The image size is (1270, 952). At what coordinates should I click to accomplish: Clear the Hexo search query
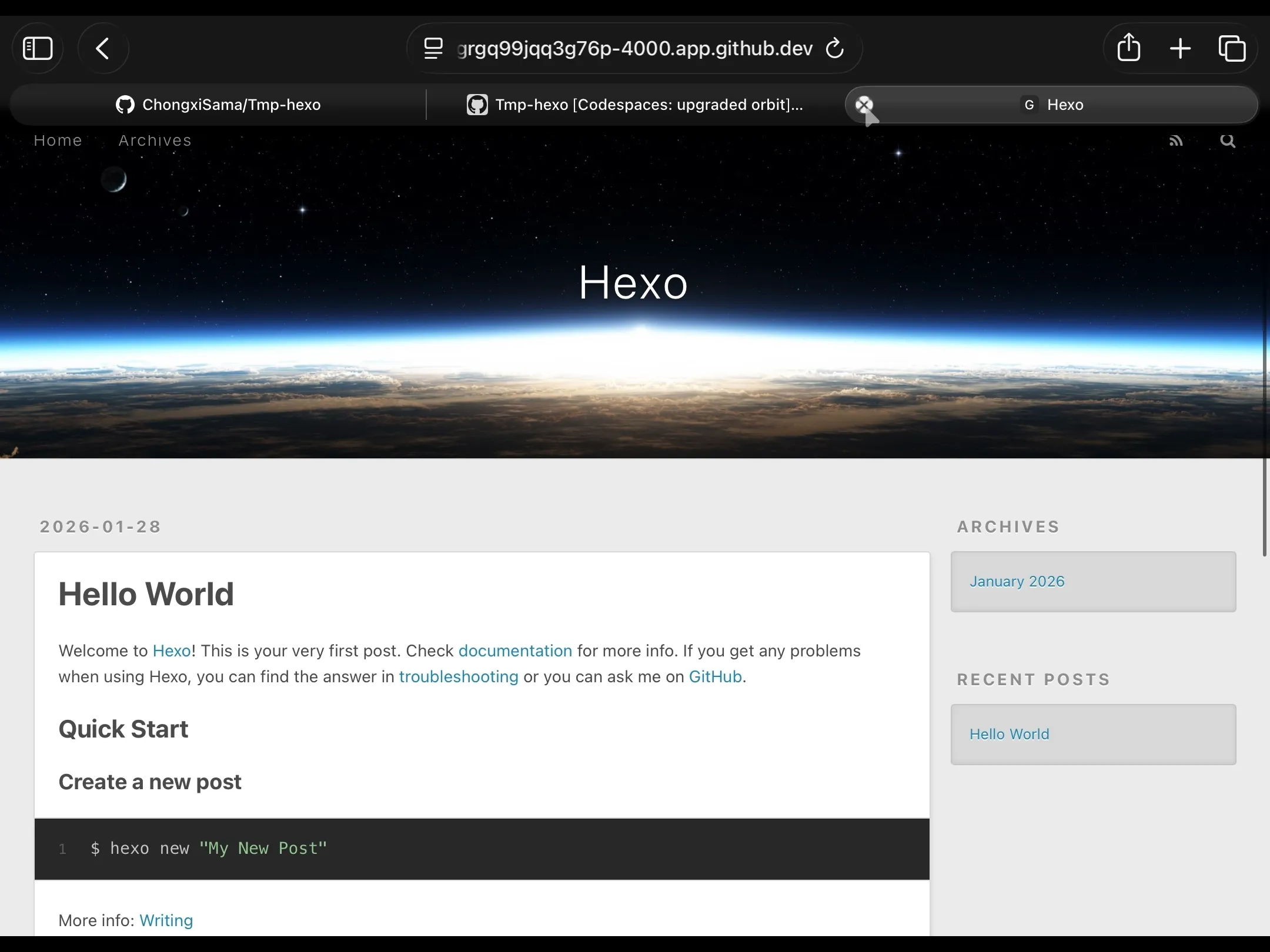[864, 105]
